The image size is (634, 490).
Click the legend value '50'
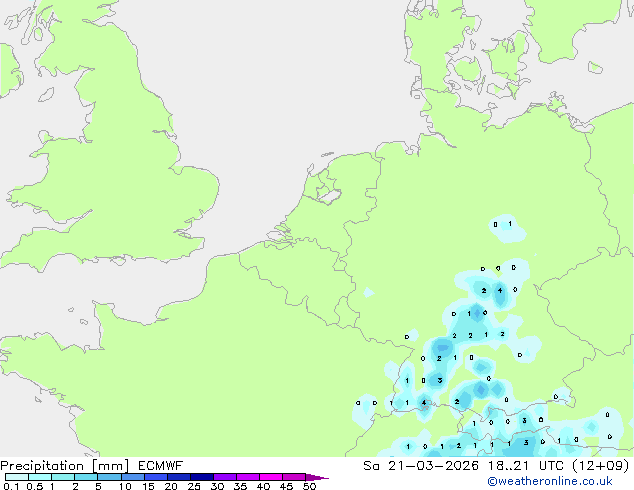(x=309, y=486)
